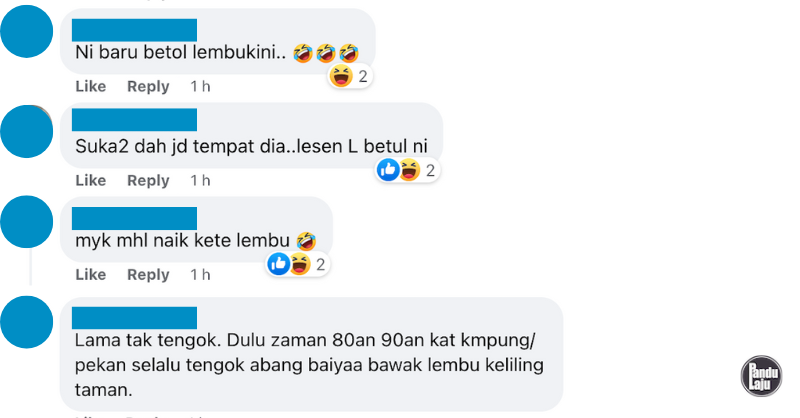
Task: Like the 'Ni baru betol lembukini' comment
Action: [x=91, y=86]
